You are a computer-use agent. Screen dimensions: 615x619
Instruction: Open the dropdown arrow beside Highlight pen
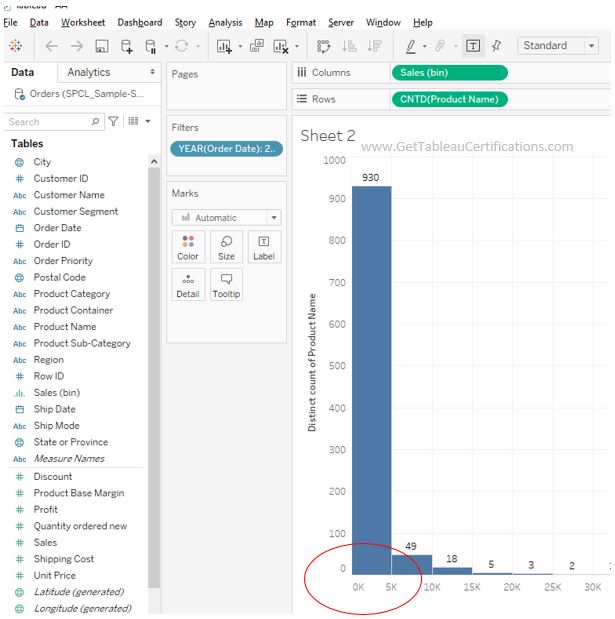pos(424,46)
